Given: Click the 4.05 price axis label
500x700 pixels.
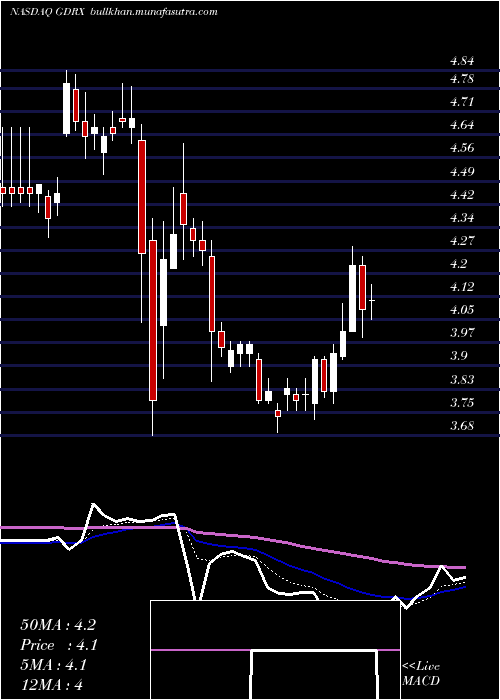Looking at the screenshot, I should [461, 310].
